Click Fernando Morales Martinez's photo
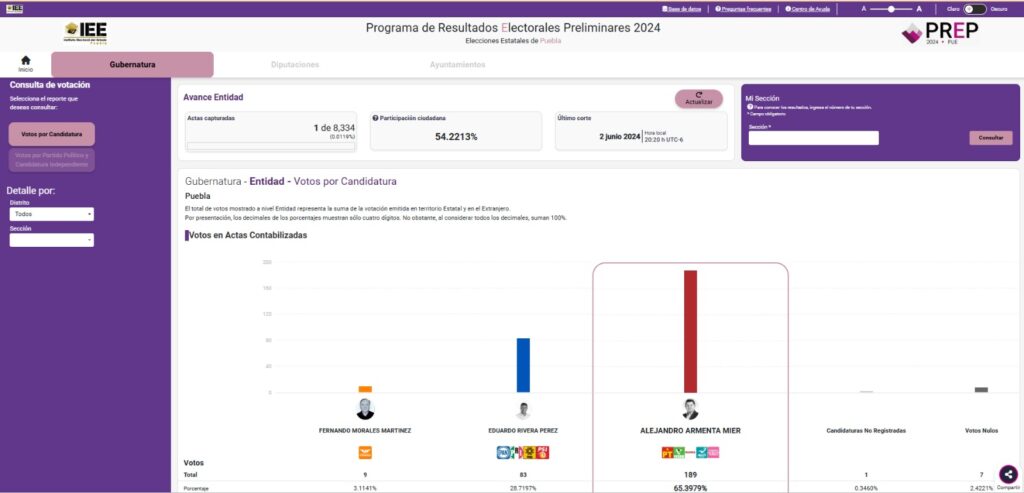The width and height of the screenshot is (1024, 493). pos(365,409)
